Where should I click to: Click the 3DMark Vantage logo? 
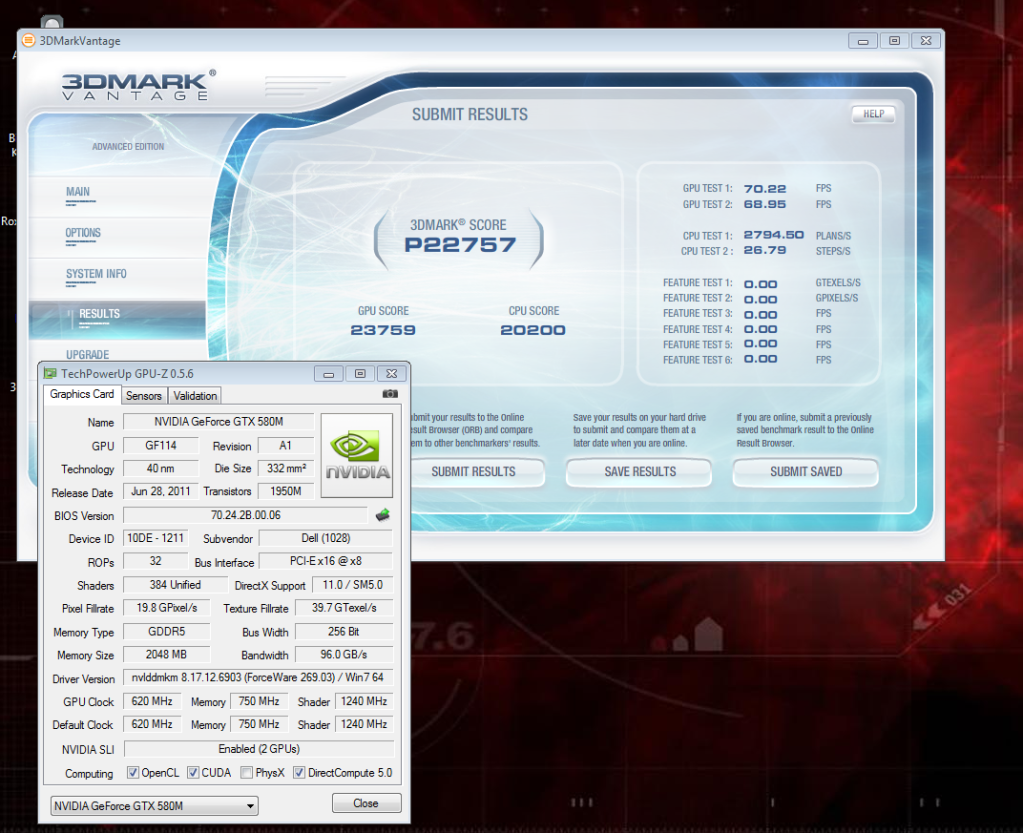coord(135,86)
